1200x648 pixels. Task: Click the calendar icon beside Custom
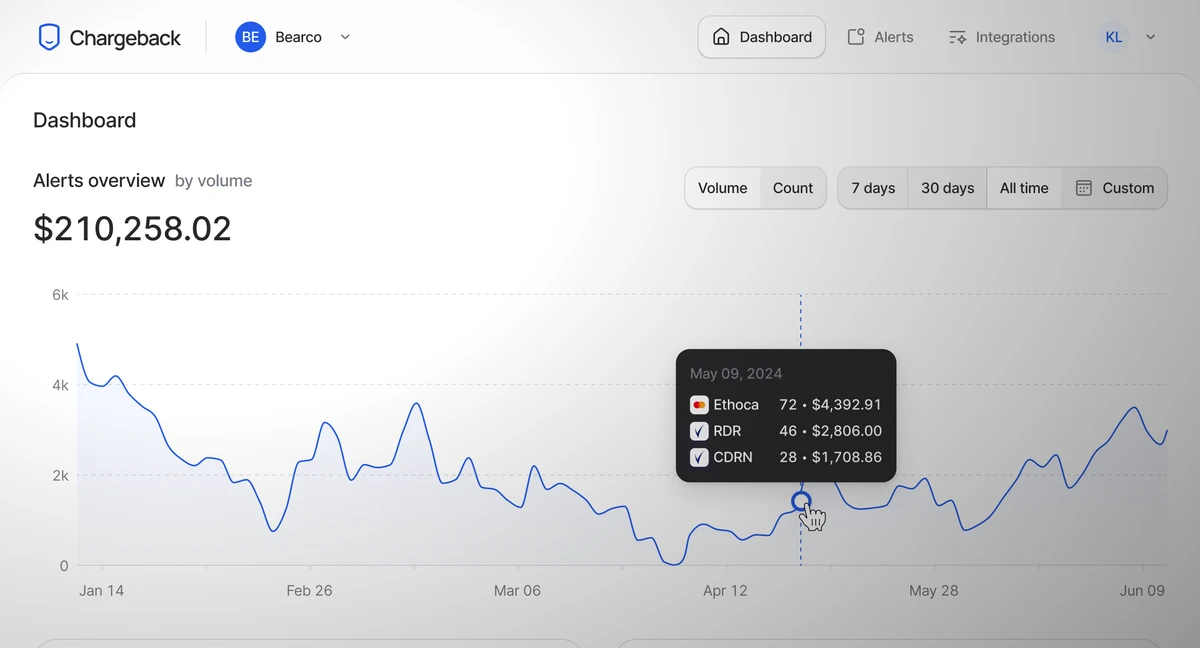[x=1084, y=188]
